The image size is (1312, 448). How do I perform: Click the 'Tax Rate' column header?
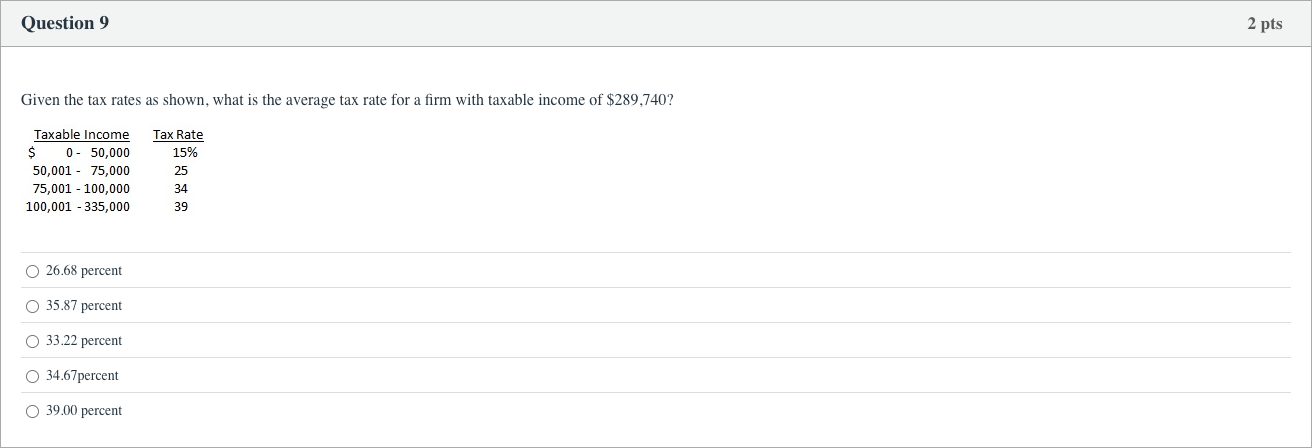[178, 135]
